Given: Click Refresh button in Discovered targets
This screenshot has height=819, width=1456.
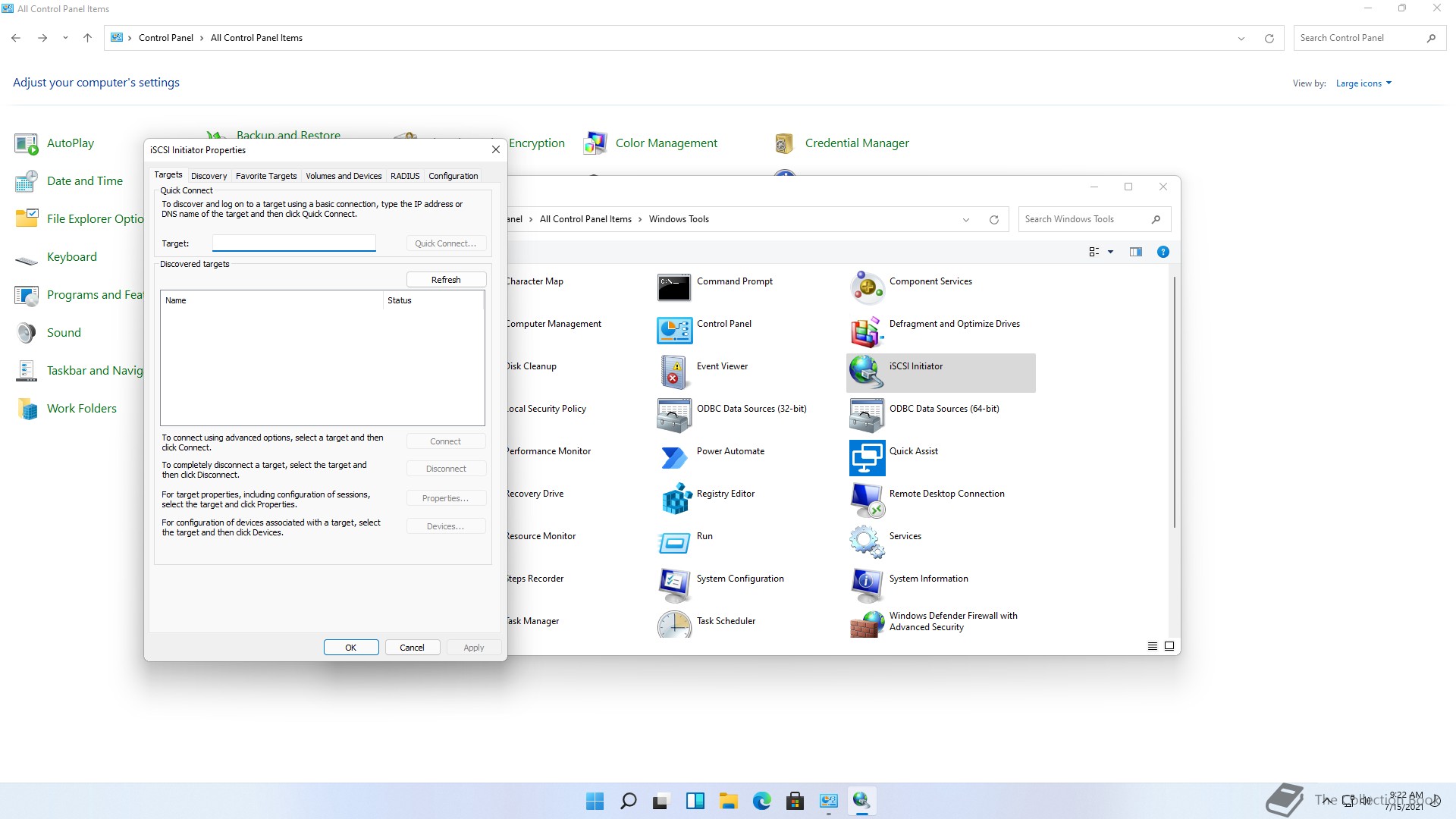Looking at the screenshot, I should point(446,280).
